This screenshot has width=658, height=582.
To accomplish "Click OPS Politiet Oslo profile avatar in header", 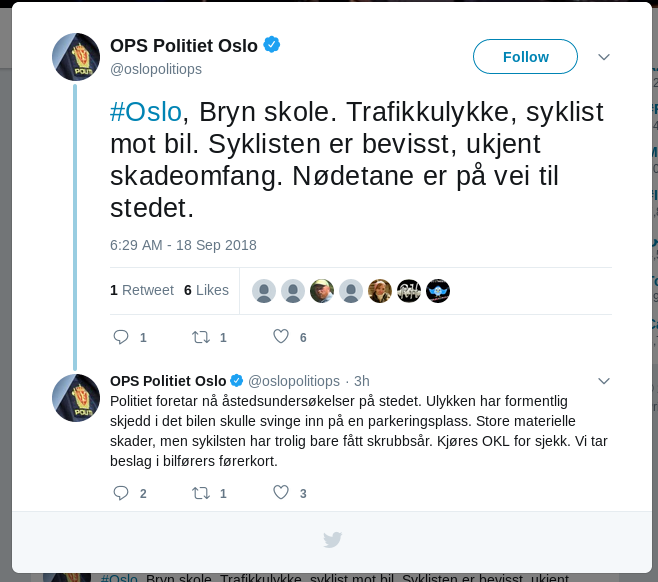I will (76, 57).
